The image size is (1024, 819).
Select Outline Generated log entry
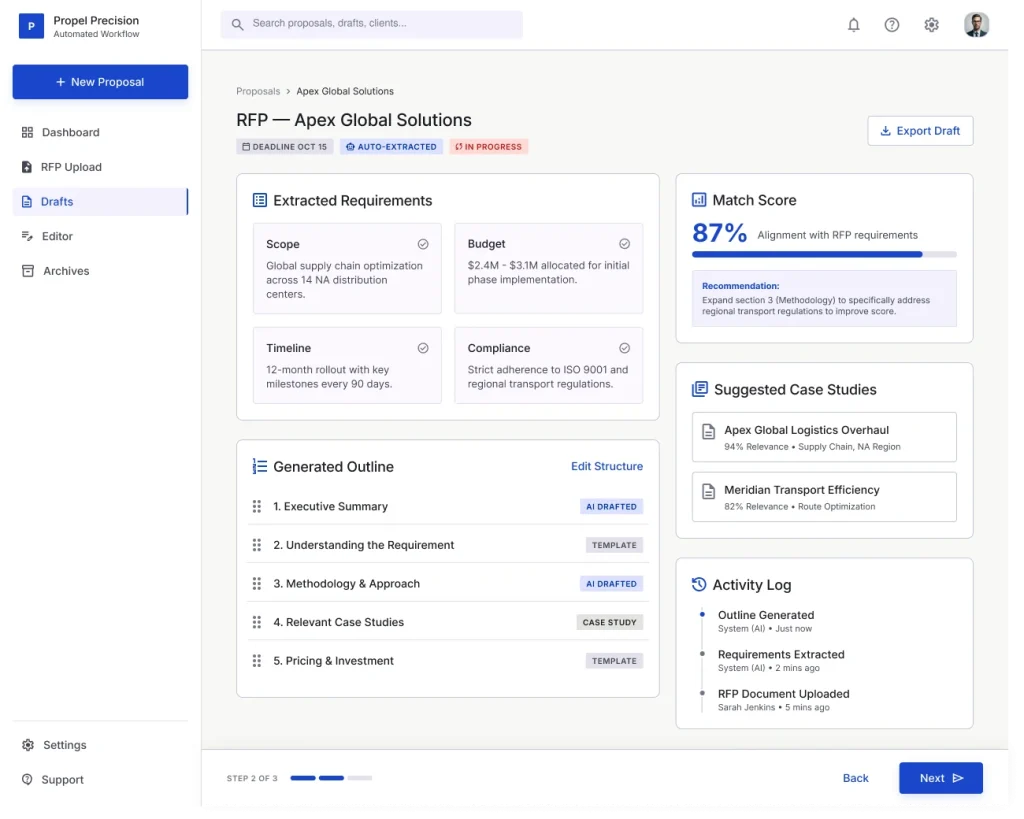click(x=765, y=621)
